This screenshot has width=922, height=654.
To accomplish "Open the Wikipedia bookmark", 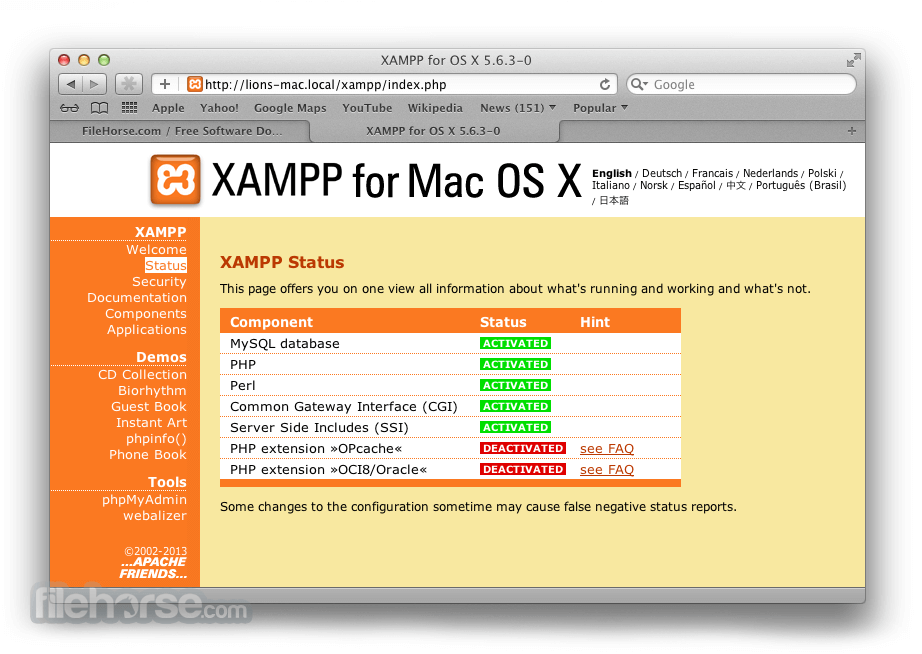I will 435,108.
